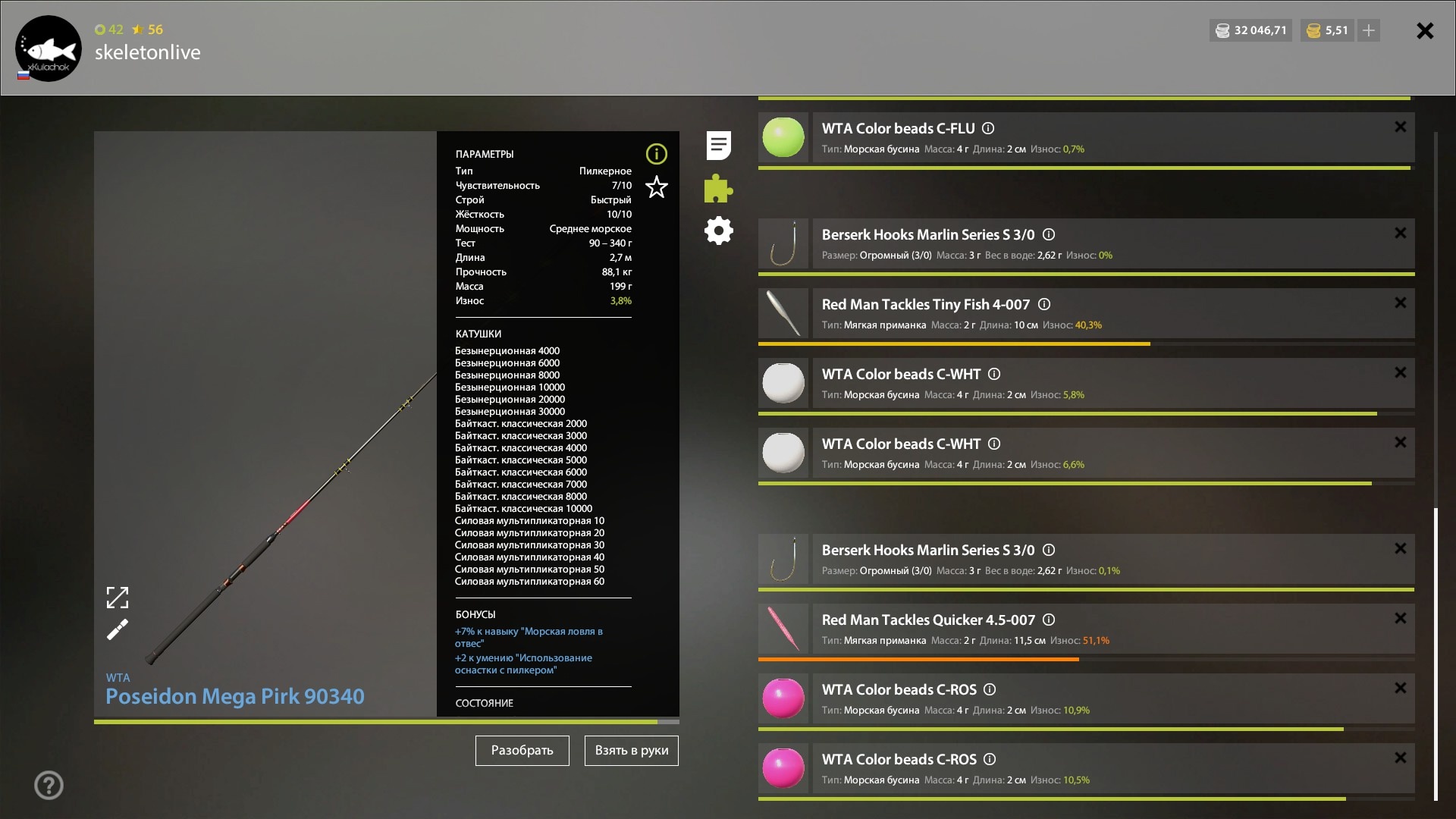
Task: Click the tackle list vertical scrollbar
Action: click(1436, 654)
